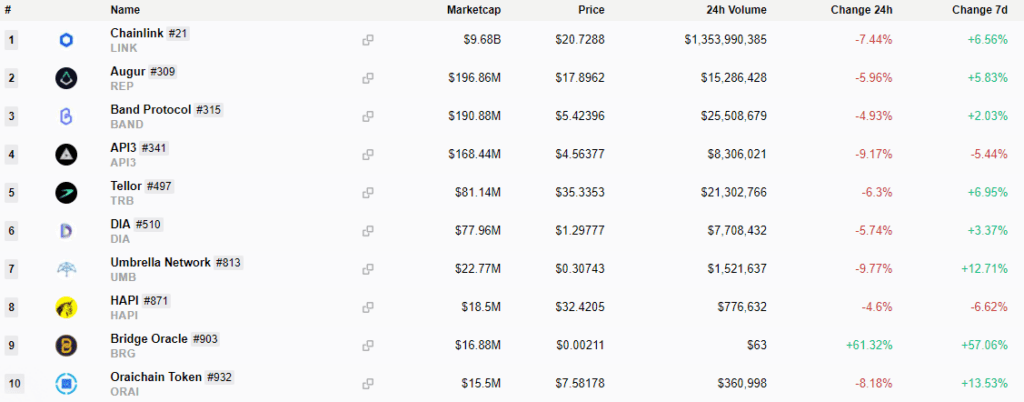The width and height of the screenshot is (1024, 402).
Task: Click the Chainlink logo icon
Action: point(66,40)
